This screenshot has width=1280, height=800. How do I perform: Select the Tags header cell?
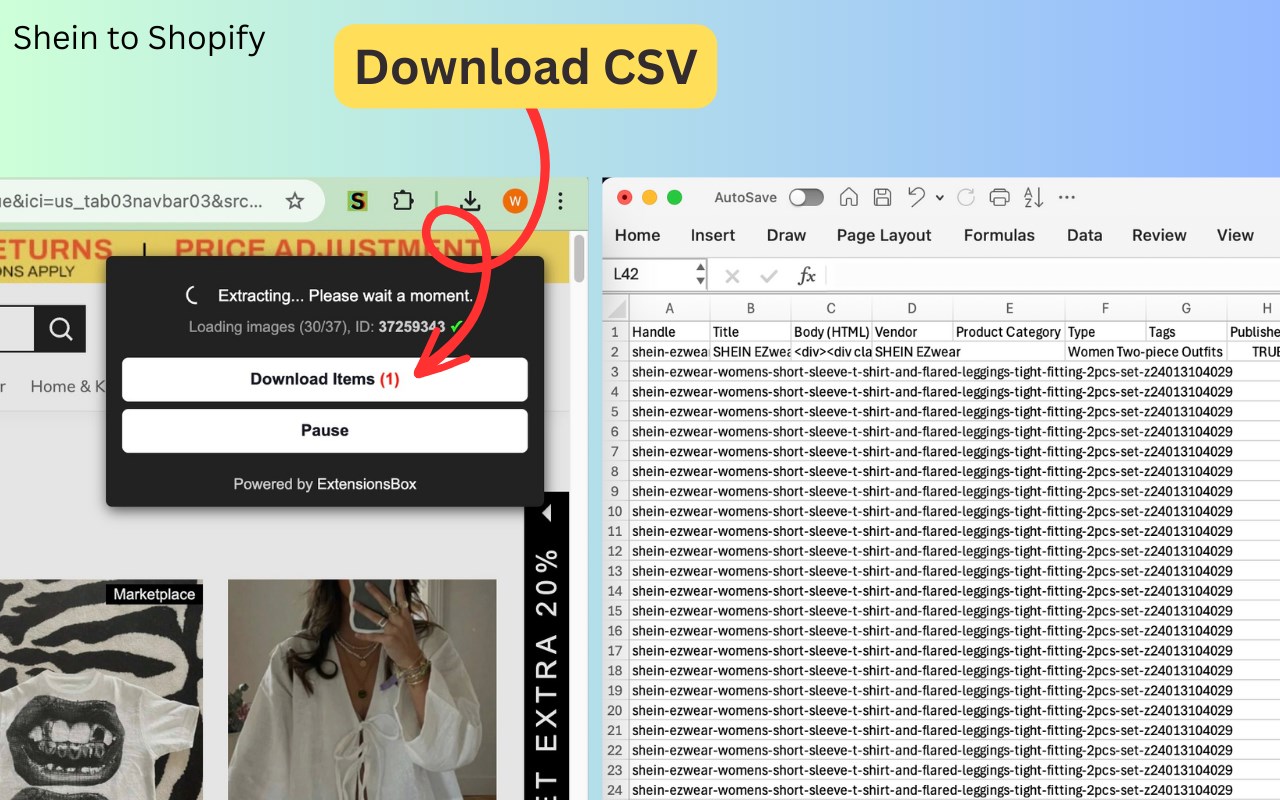pyautogui.click(x=1186, y=332)
